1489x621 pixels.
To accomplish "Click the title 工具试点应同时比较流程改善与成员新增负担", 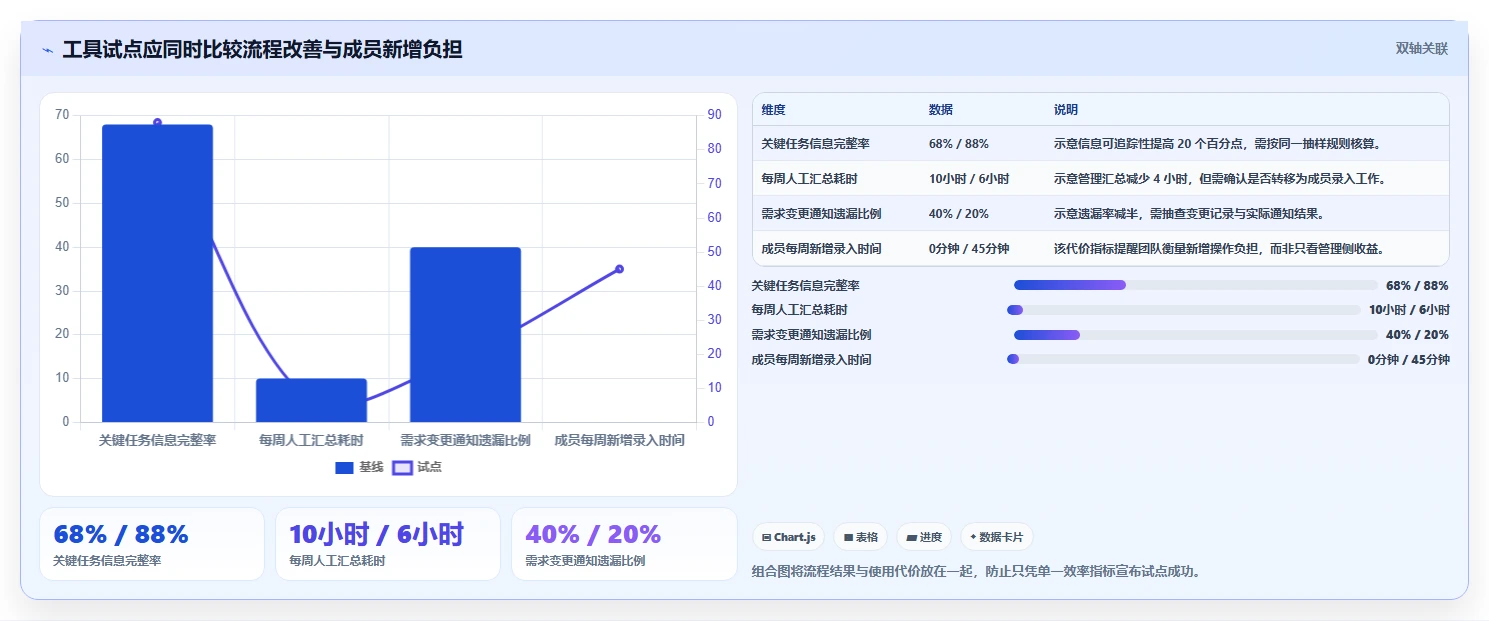I will (x=262, y=49).
